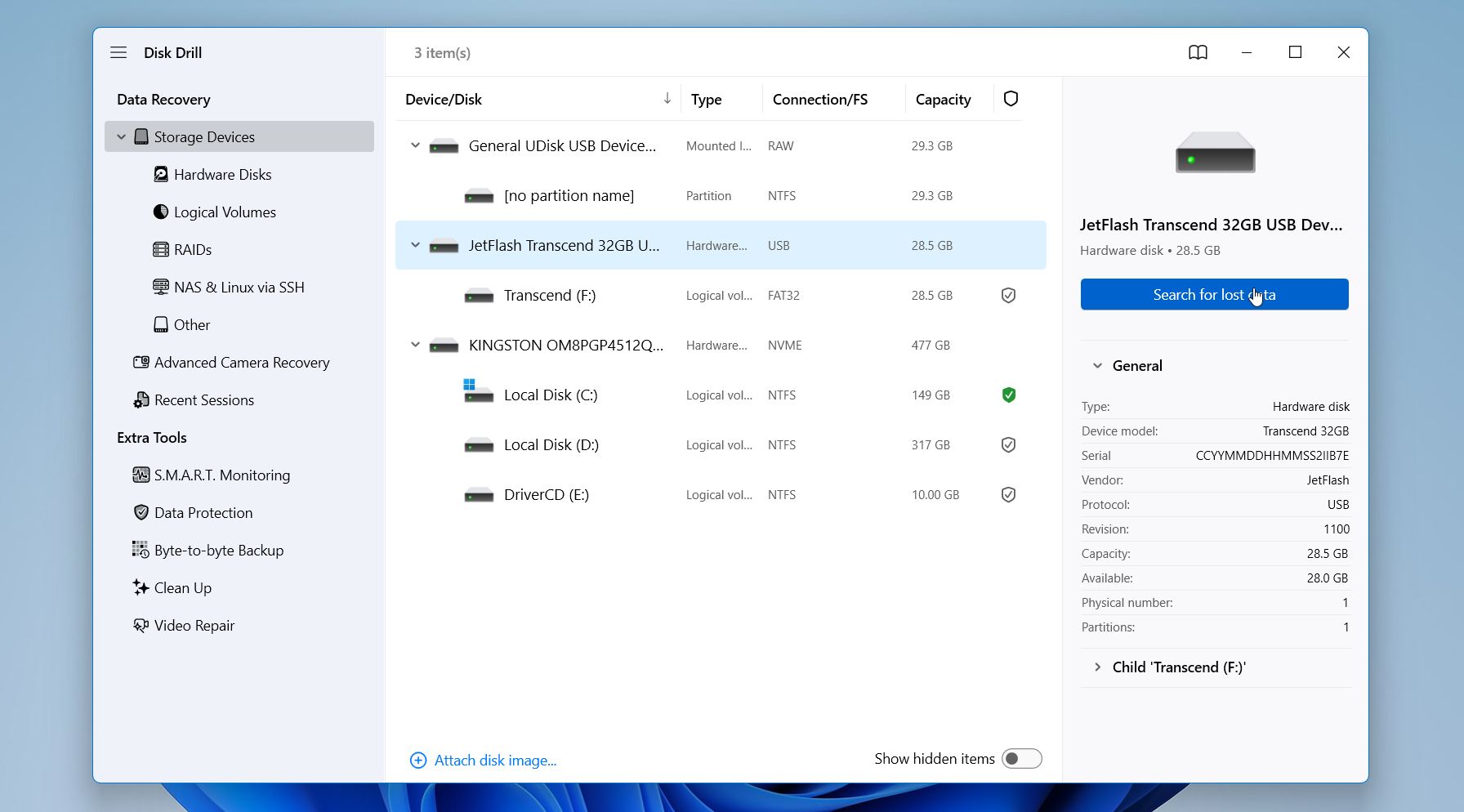Click the 477 GB capacity cell

coord(931,345)
